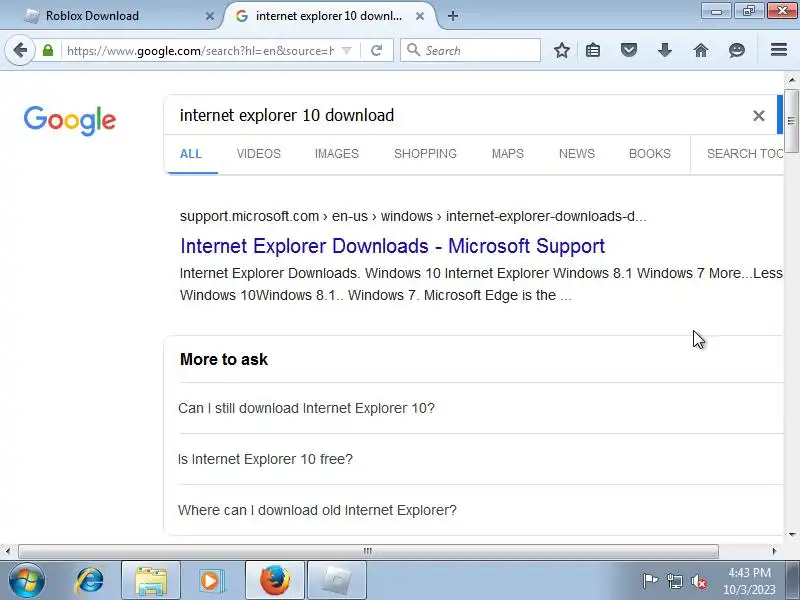The height and width of the screenshot is (600, 800).
Task: Open Windows Media Player from taskbar
Action: coord(211,581)
